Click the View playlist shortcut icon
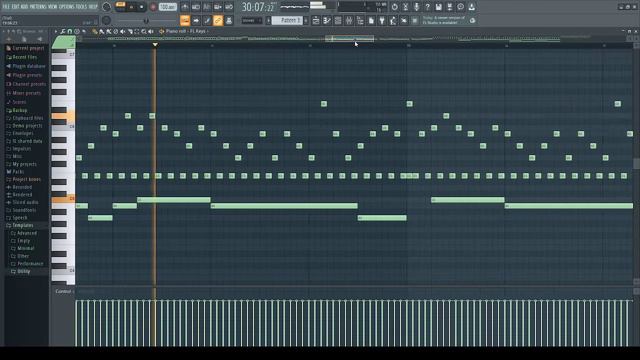 [x=316, y=20]
